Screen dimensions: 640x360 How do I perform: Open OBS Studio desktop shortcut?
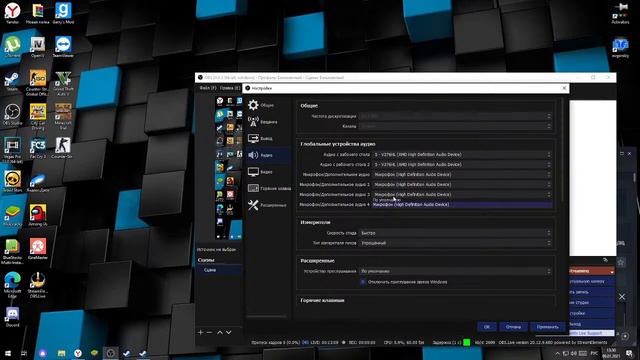coord(12,115)
